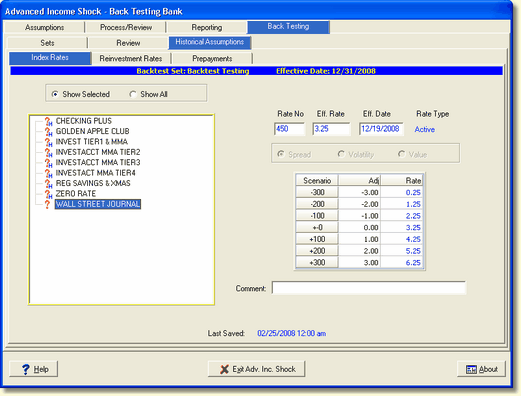Switch to the Reinvestment Rates tab
The image size is (521, 396).
click(131, 59)
